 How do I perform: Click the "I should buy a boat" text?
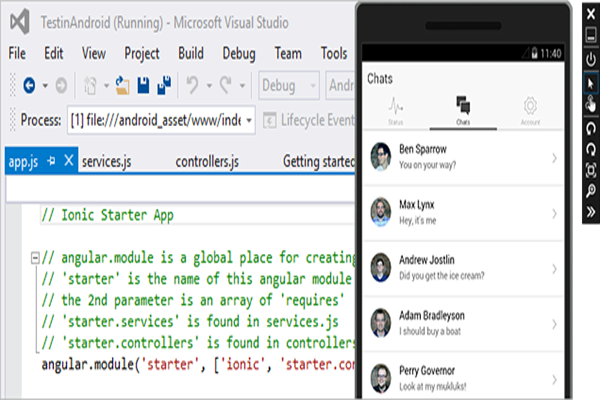(x=430, y=331)
